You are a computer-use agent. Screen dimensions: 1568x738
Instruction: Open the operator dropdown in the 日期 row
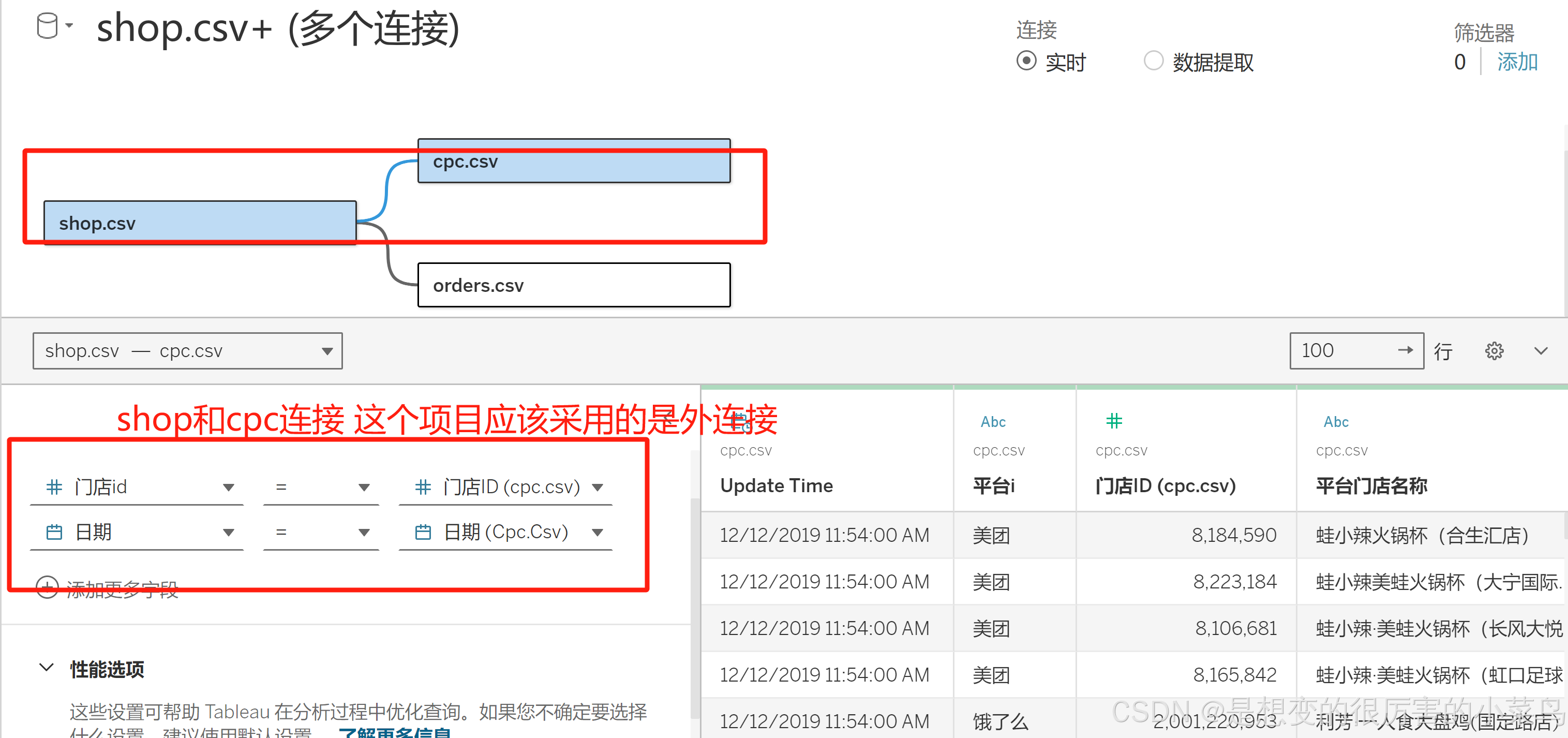point(364,533)
